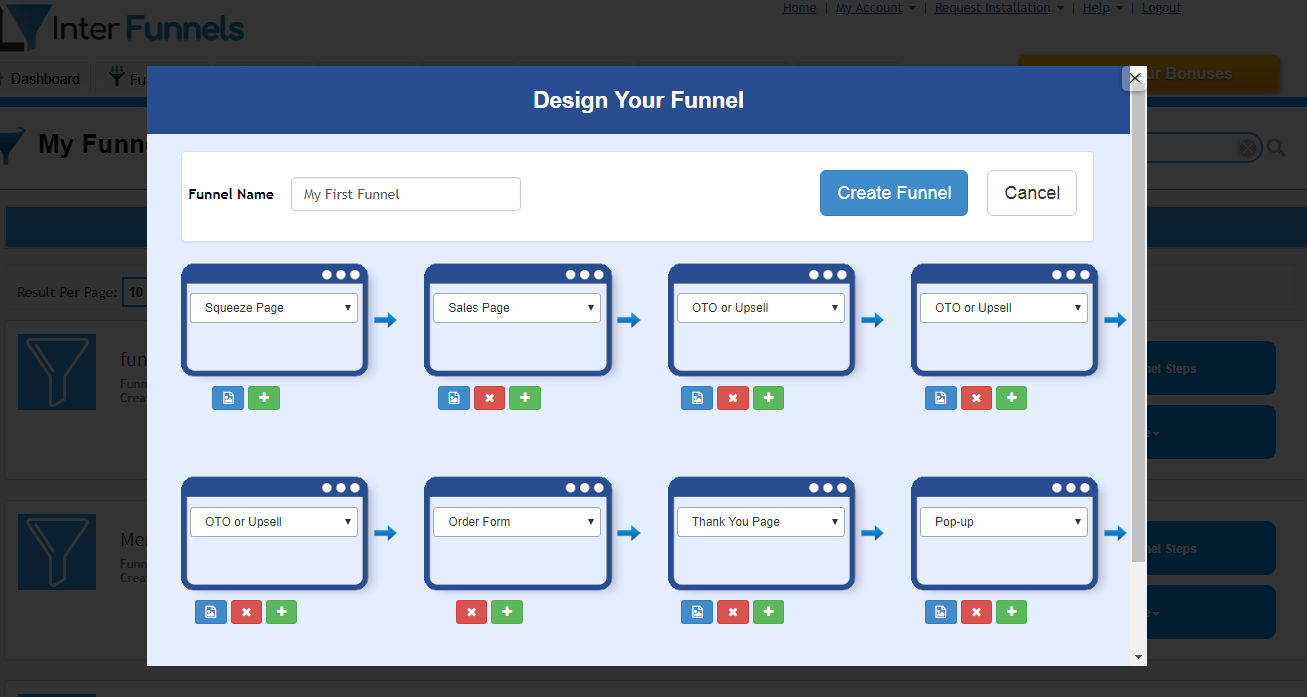Open the Squeeze Page type dropdown

(274, 308)
